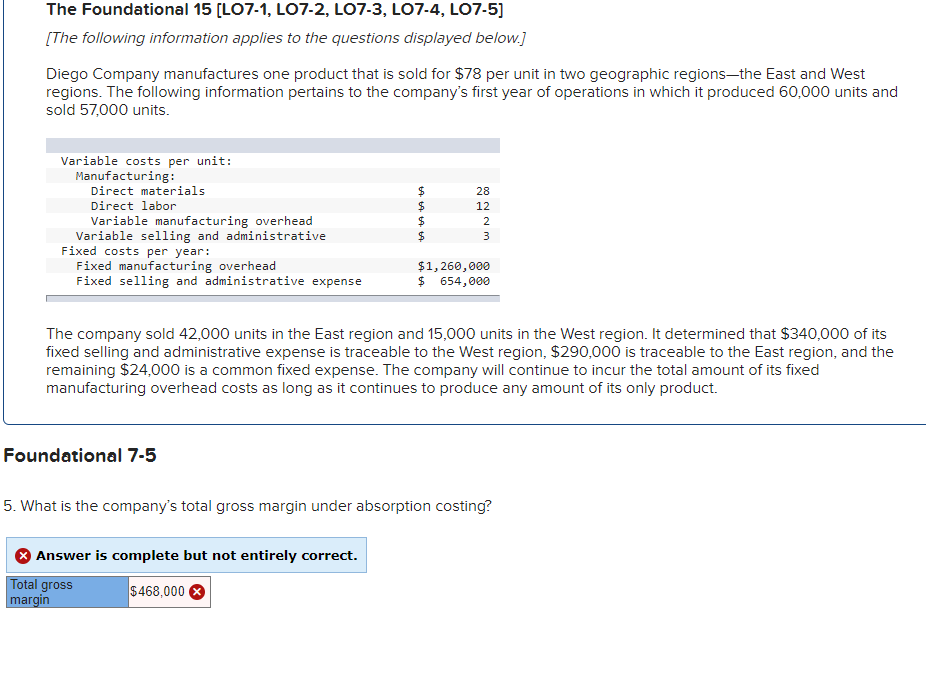This screenshot has height=700, width=926.
Task: Click the shaded Total gross margin label cell
Action: (x=66, y=591)
